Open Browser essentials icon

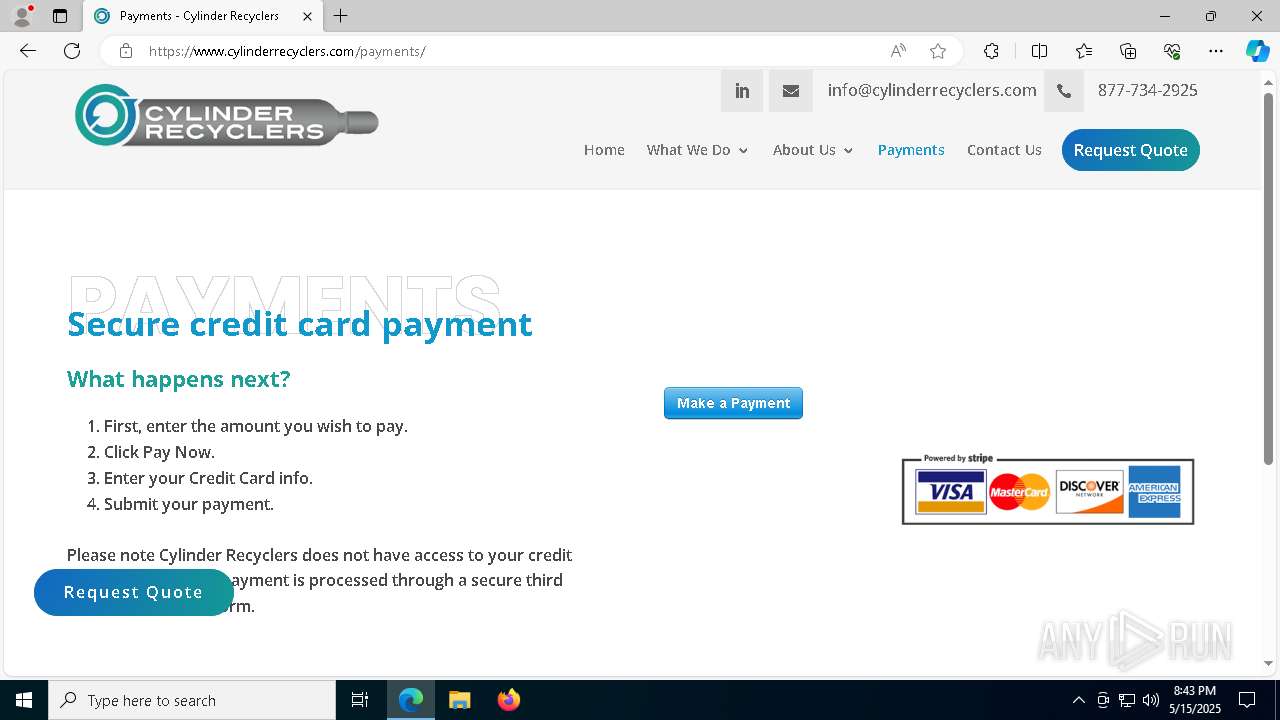pyautogui.click(x=1172, y=51)
